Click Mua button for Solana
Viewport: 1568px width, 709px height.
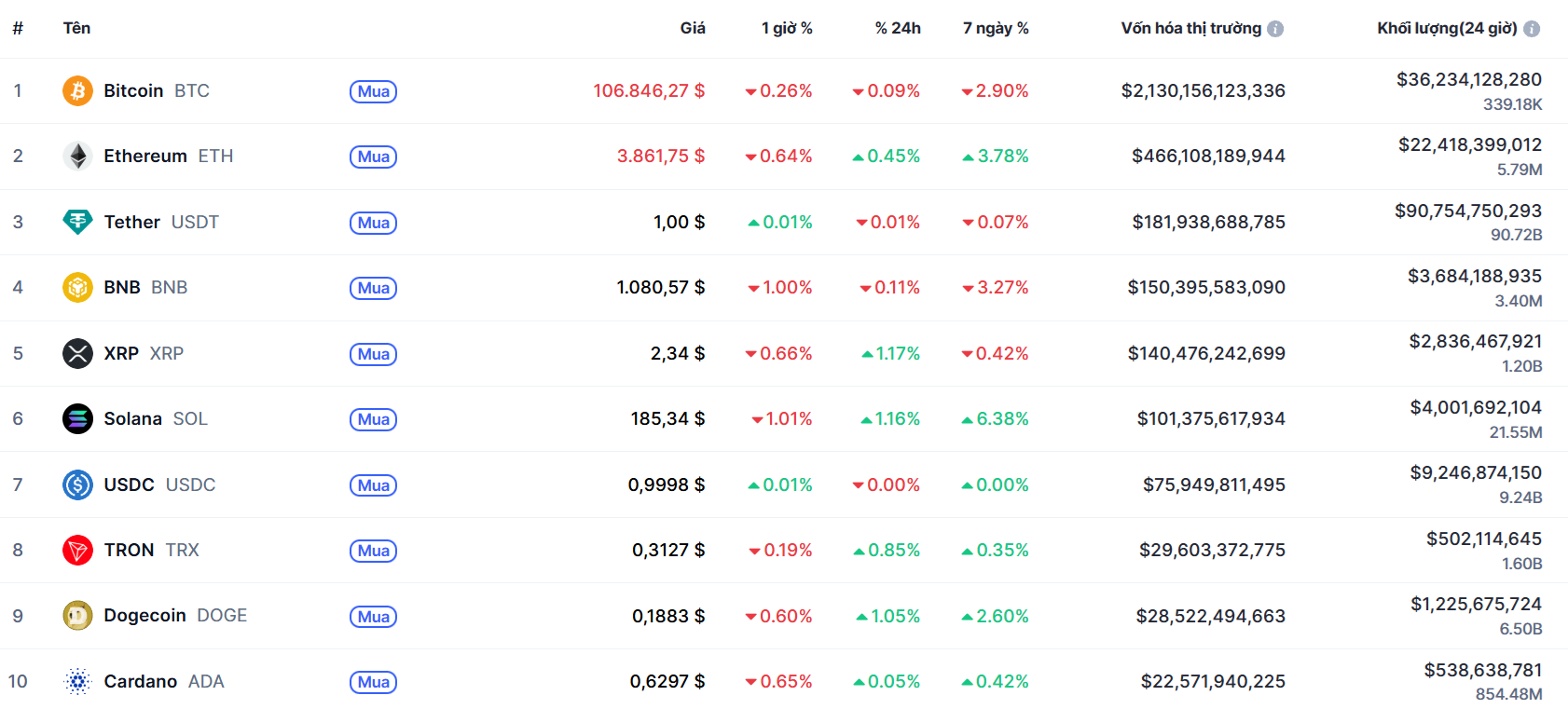373,419
